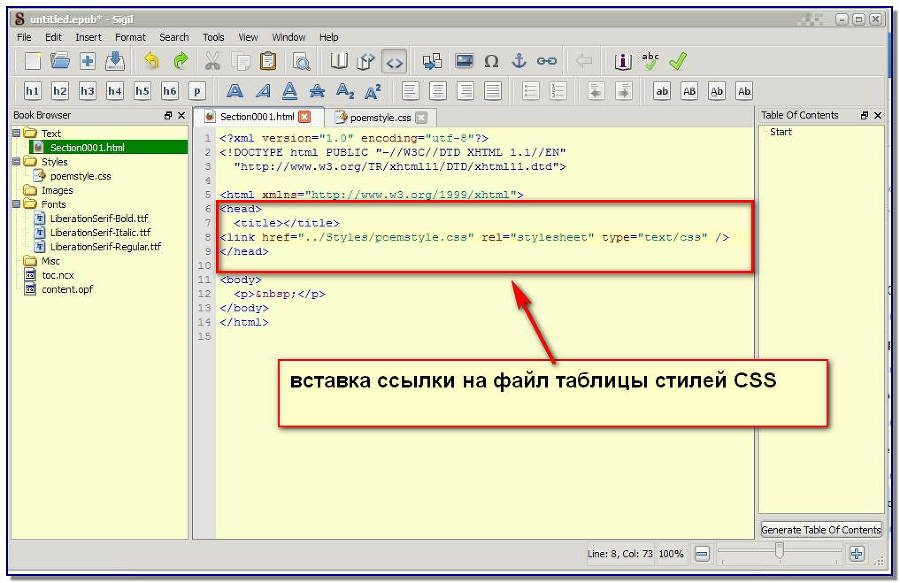Close the Section0001.html tab
900x583 pixels.
point(305,116)
